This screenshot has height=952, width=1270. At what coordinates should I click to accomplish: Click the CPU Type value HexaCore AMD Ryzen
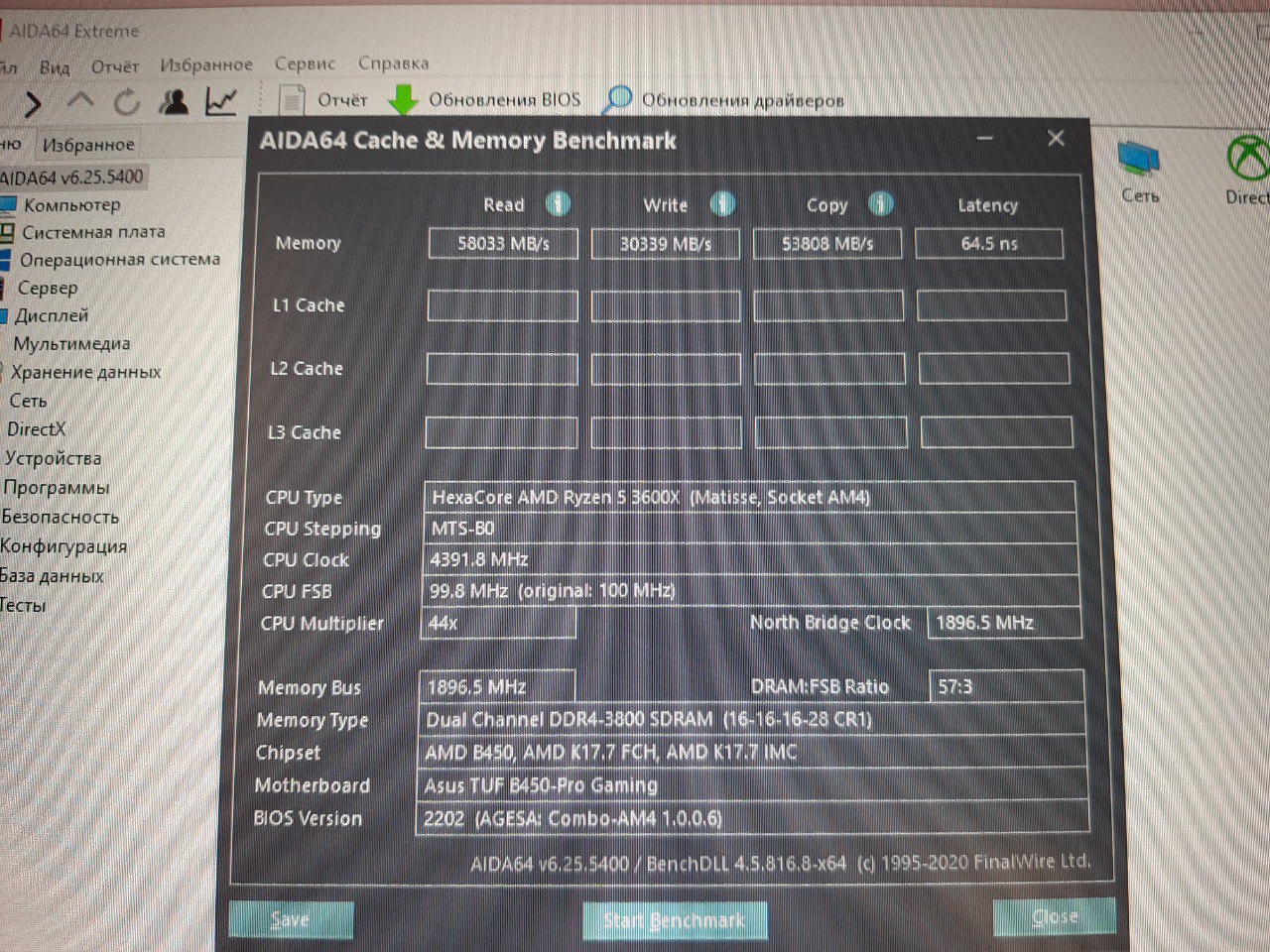click(x=749, y=498)
